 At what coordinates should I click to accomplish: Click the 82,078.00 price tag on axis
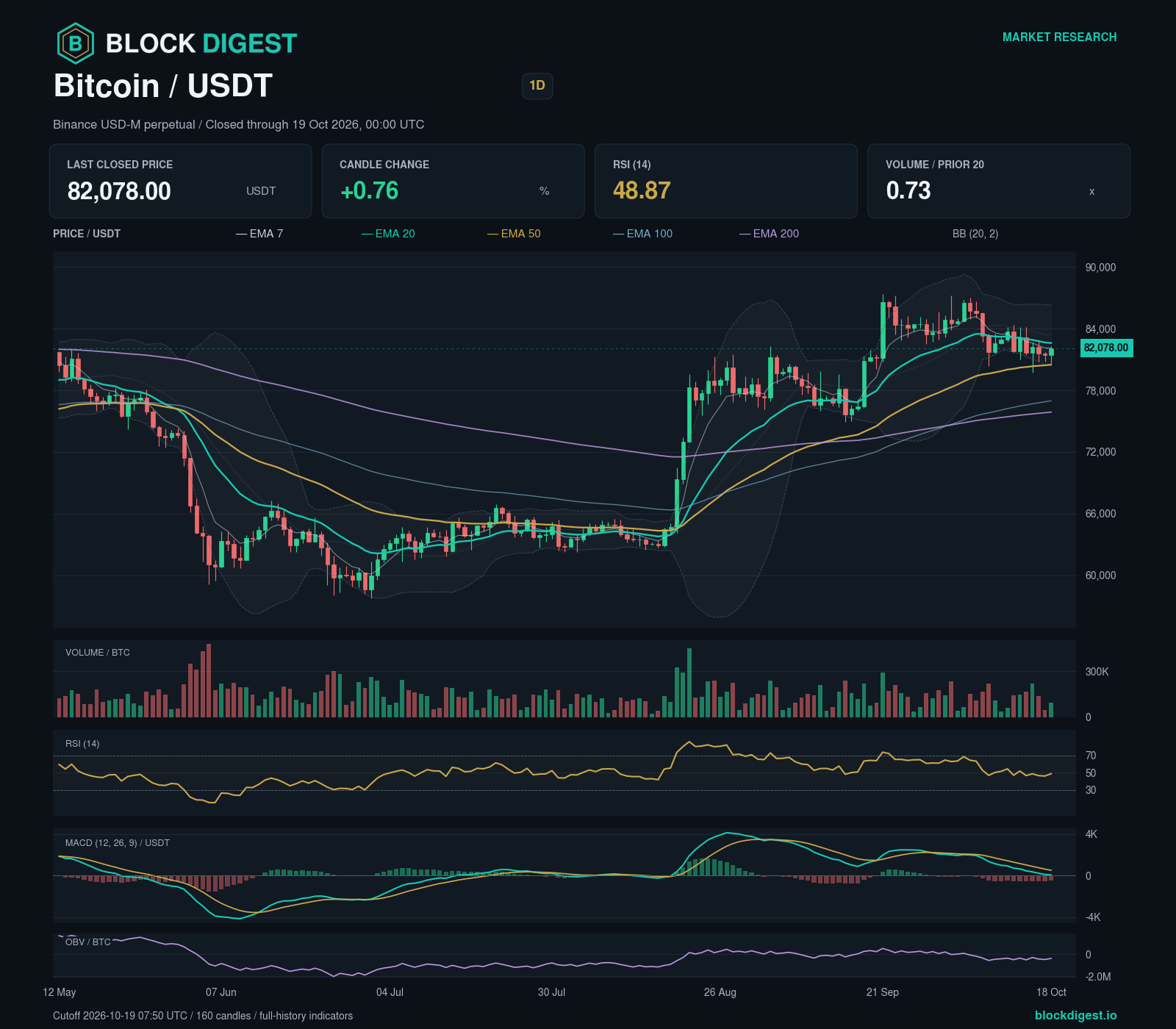pos(1106,348)
